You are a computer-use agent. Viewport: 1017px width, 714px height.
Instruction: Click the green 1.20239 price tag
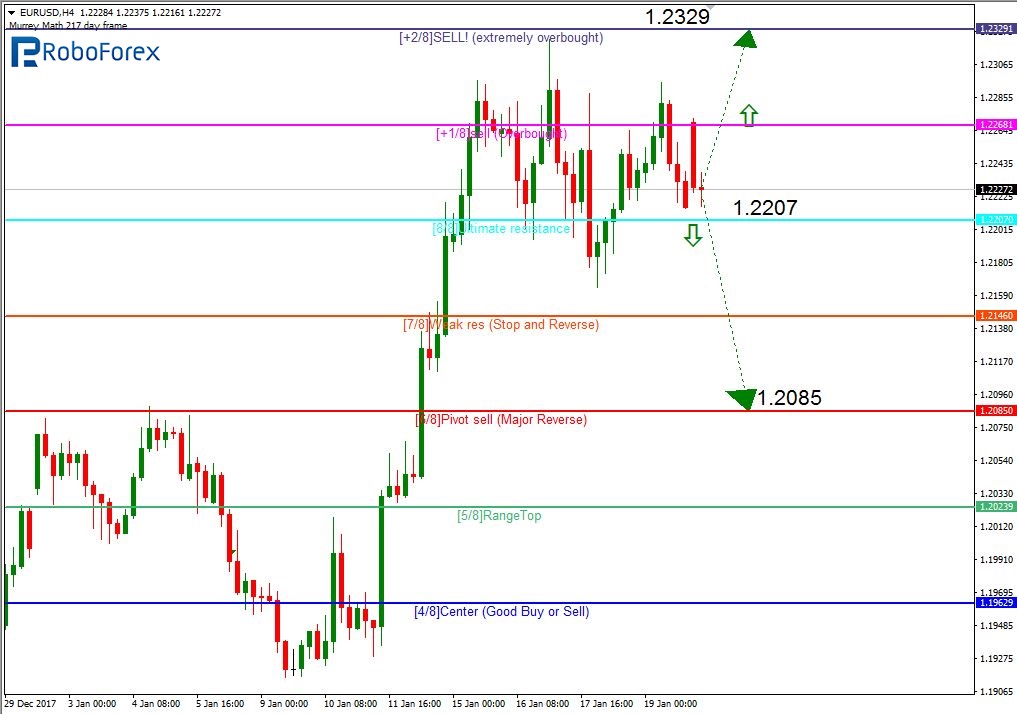996,506
